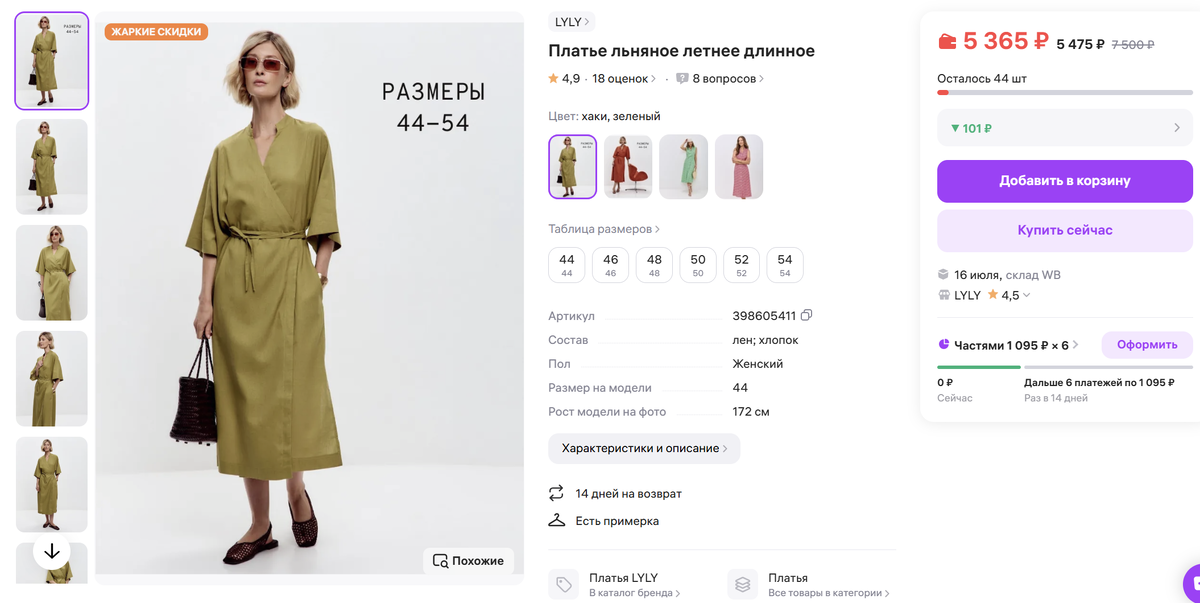Open the Таблица размеров size chart
1200x603 pixels.
click(604, 229)
